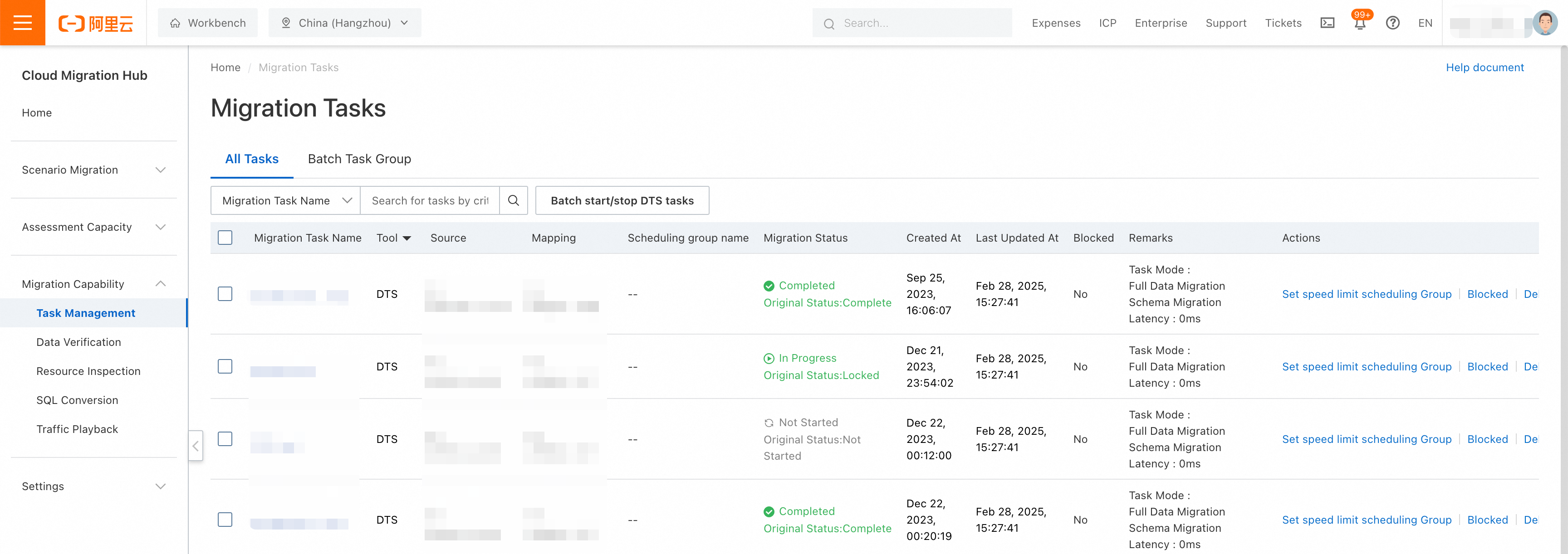This screenshot has width=1568, height=554.
Task: Open the China (Hangzhou) region dropdown
Action: 344,23
